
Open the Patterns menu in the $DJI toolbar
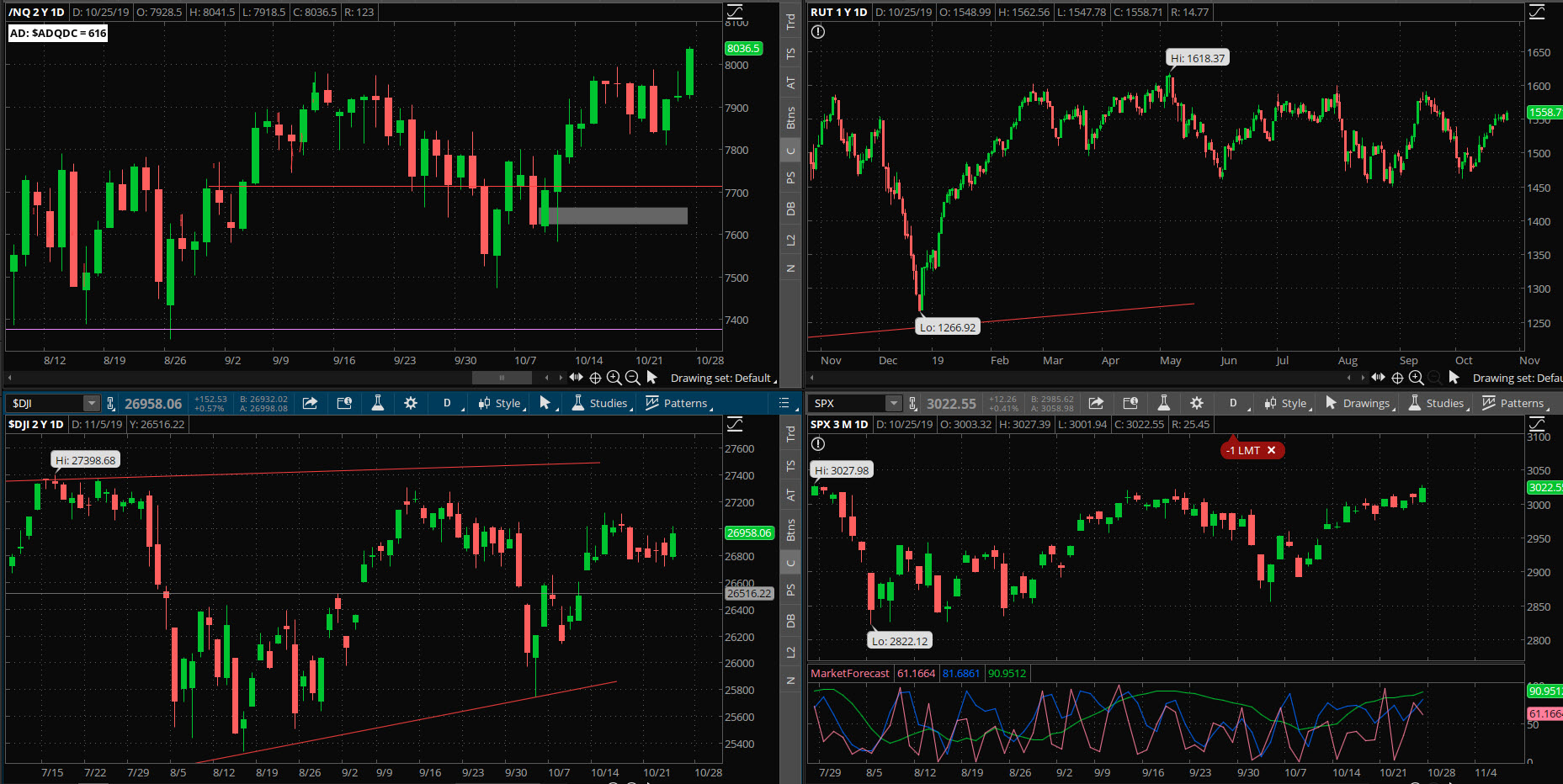[678, 403]
